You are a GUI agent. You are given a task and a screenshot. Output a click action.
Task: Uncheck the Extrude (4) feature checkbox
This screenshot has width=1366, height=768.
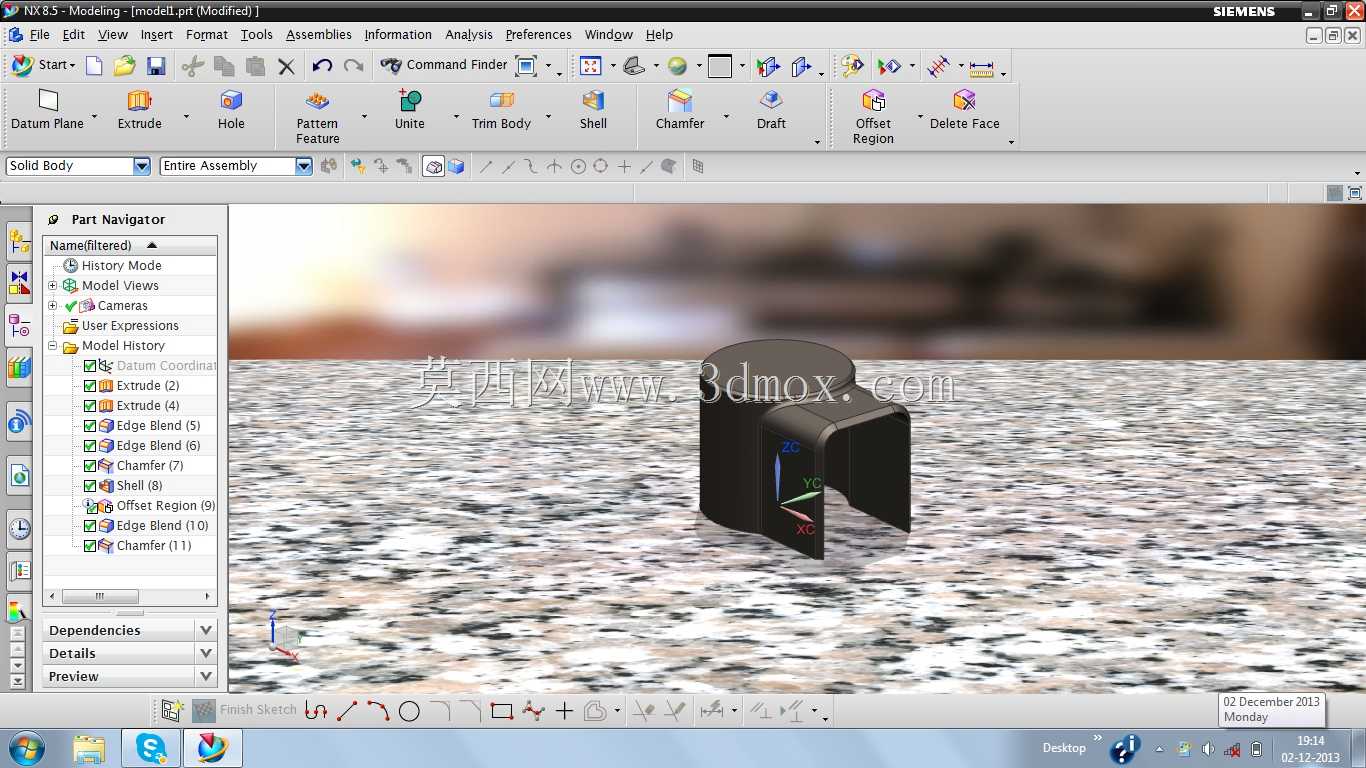[x=90, y=406]
